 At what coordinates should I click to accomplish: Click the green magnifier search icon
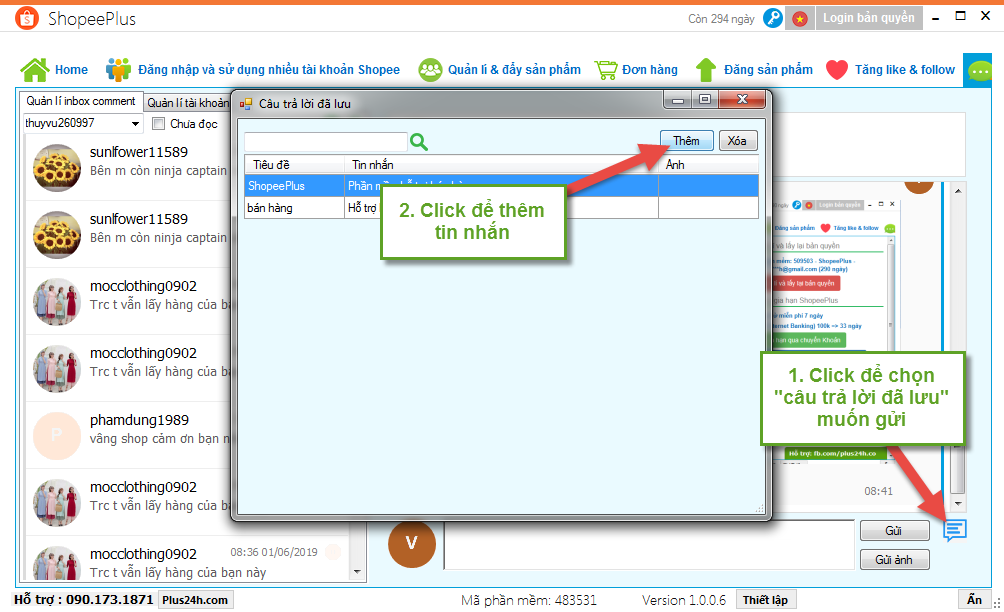coord(419,142)
